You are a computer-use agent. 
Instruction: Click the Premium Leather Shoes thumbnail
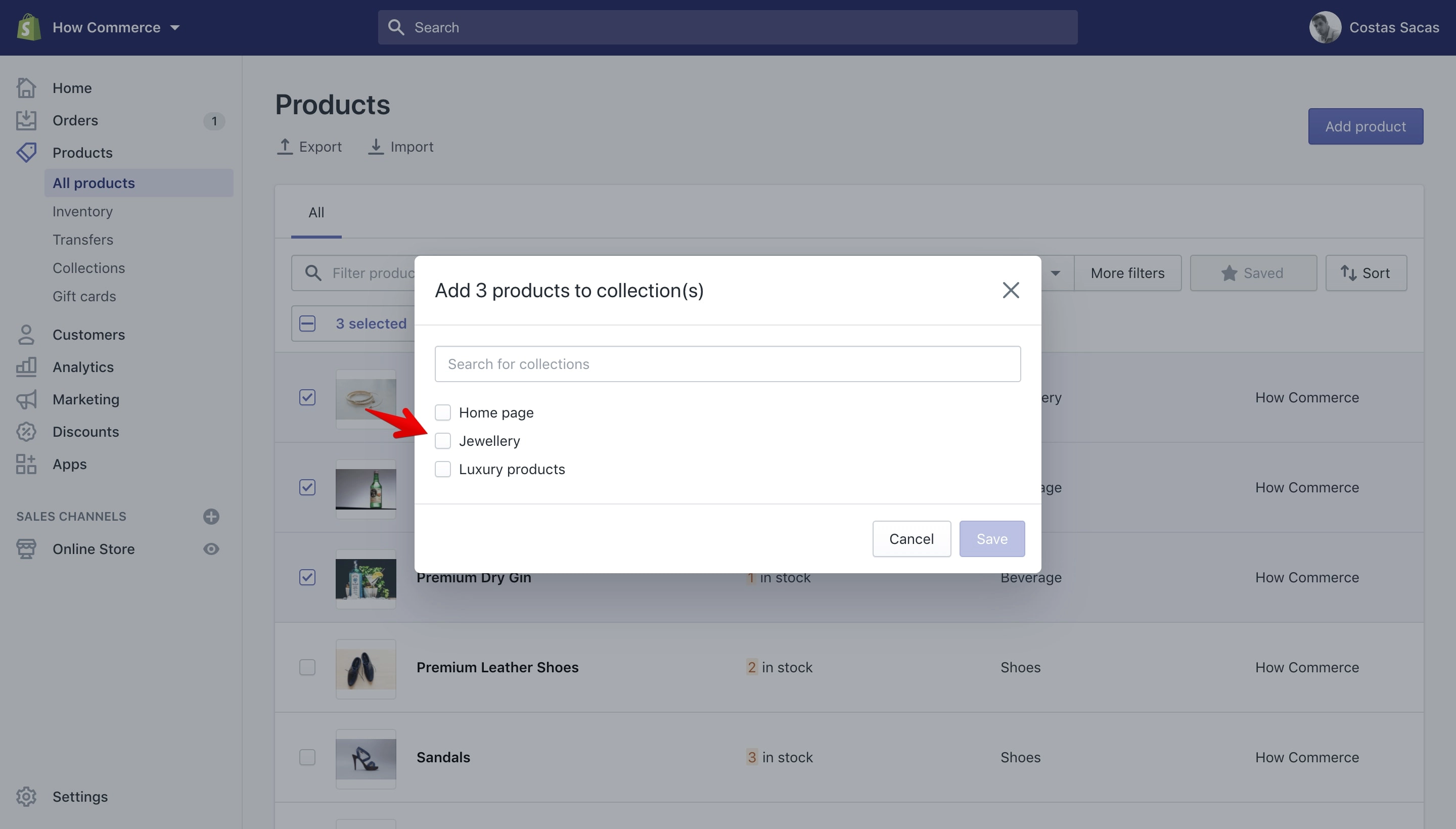point(366,668)
